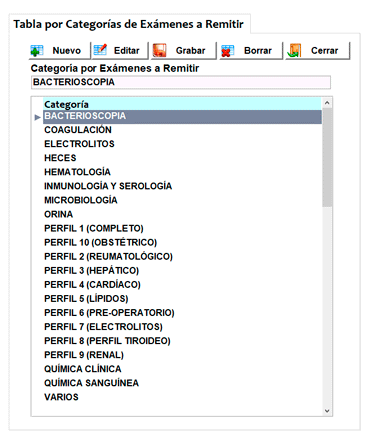Click the Cerrar exit door icon

[294, 51]
